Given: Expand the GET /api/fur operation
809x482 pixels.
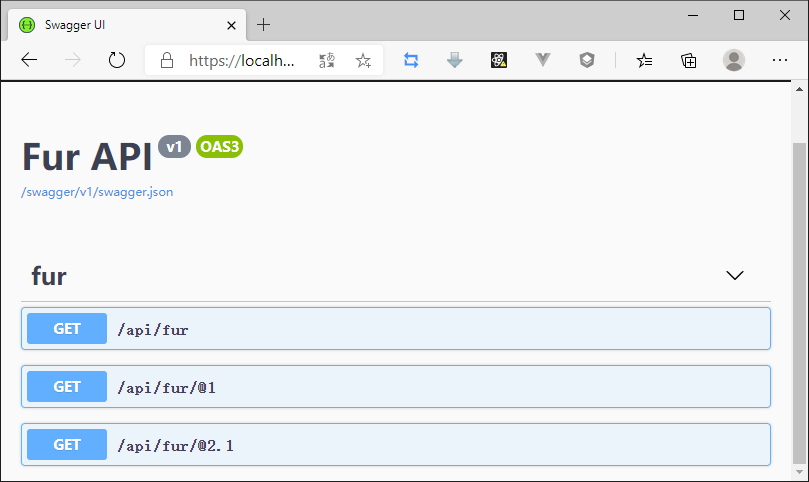Looking at the screenshot, I should 395,328.
